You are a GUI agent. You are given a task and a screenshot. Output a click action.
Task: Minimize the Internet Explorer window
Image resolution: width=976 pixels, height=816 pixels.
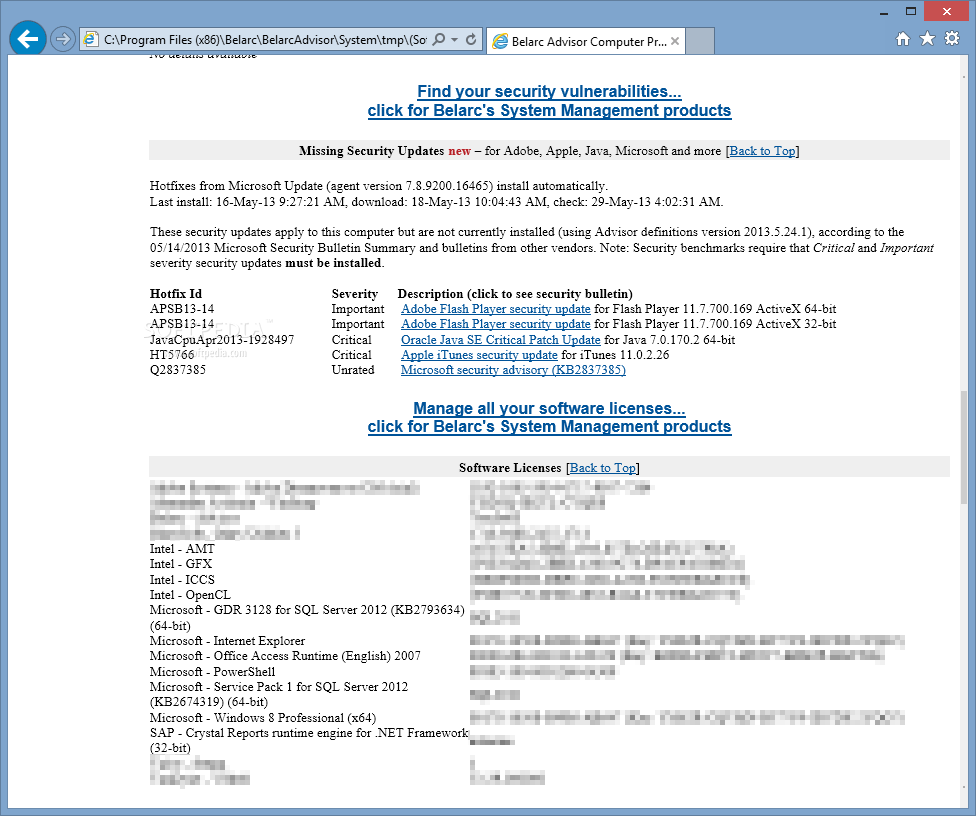tap(884, 11)
